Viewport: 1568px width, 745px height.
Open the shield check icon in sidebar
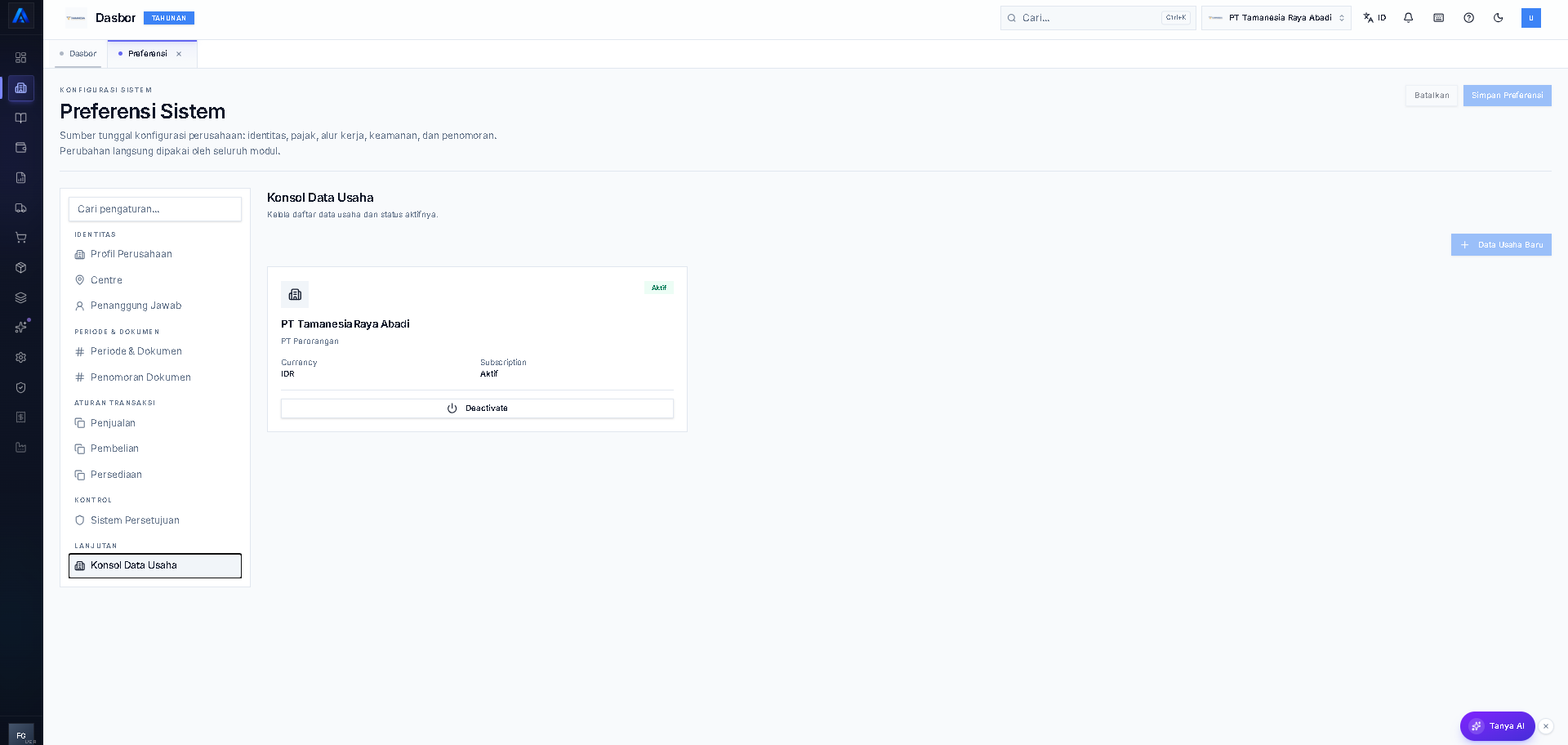coord(21,387)
